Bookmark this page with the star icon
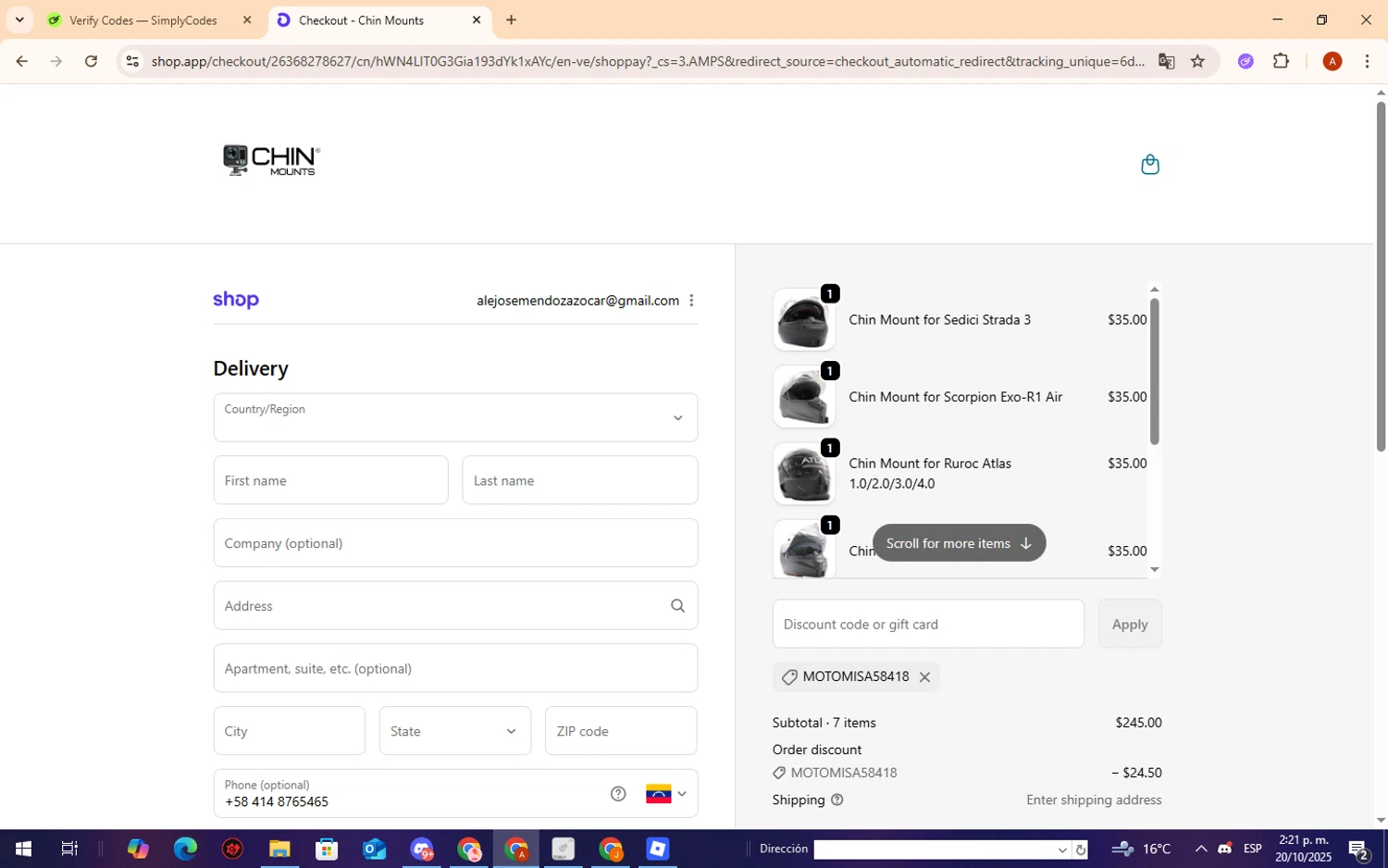This screenshot has height=868, width=1388. pos(1197,61)
